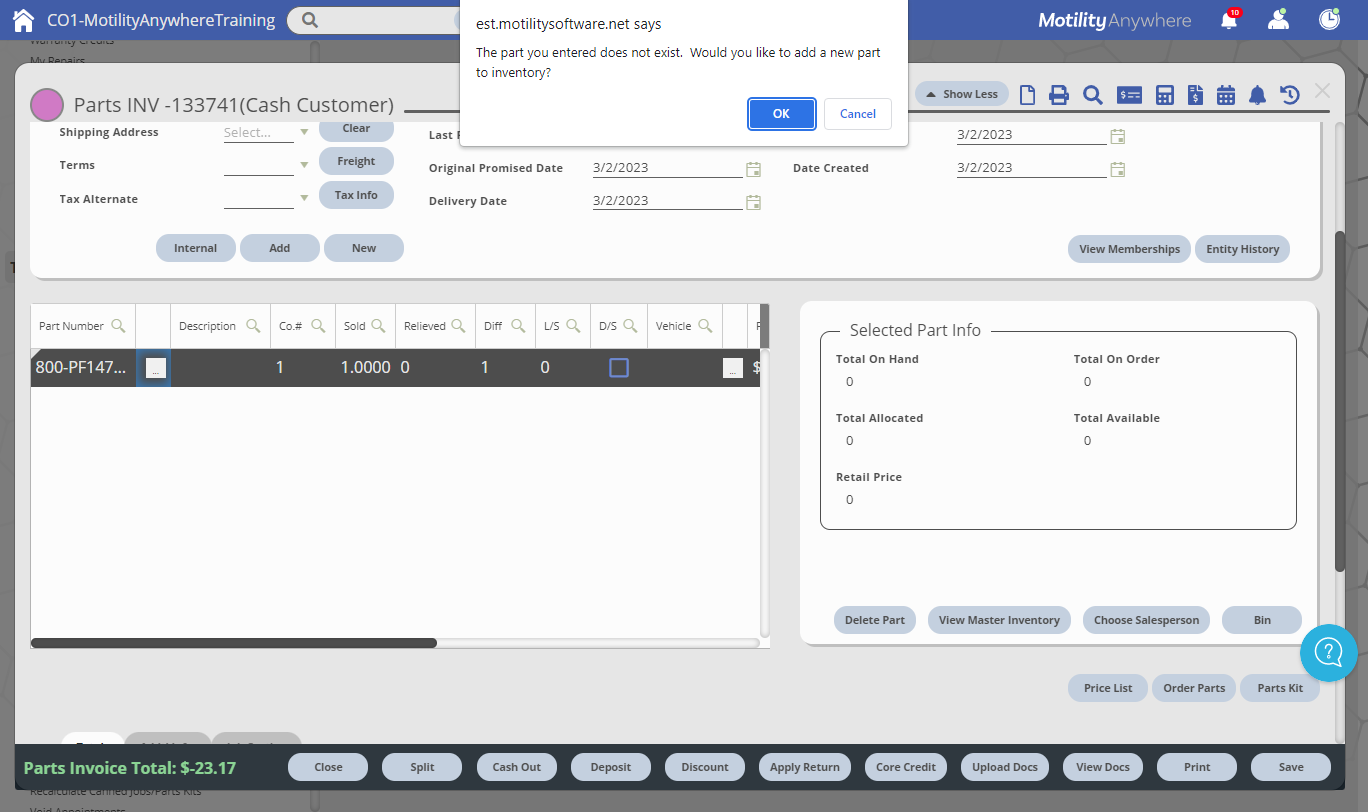Expand the Shipping Address dropdown
This screenshot has width=1368, height=812.
[x=304, y=132]
